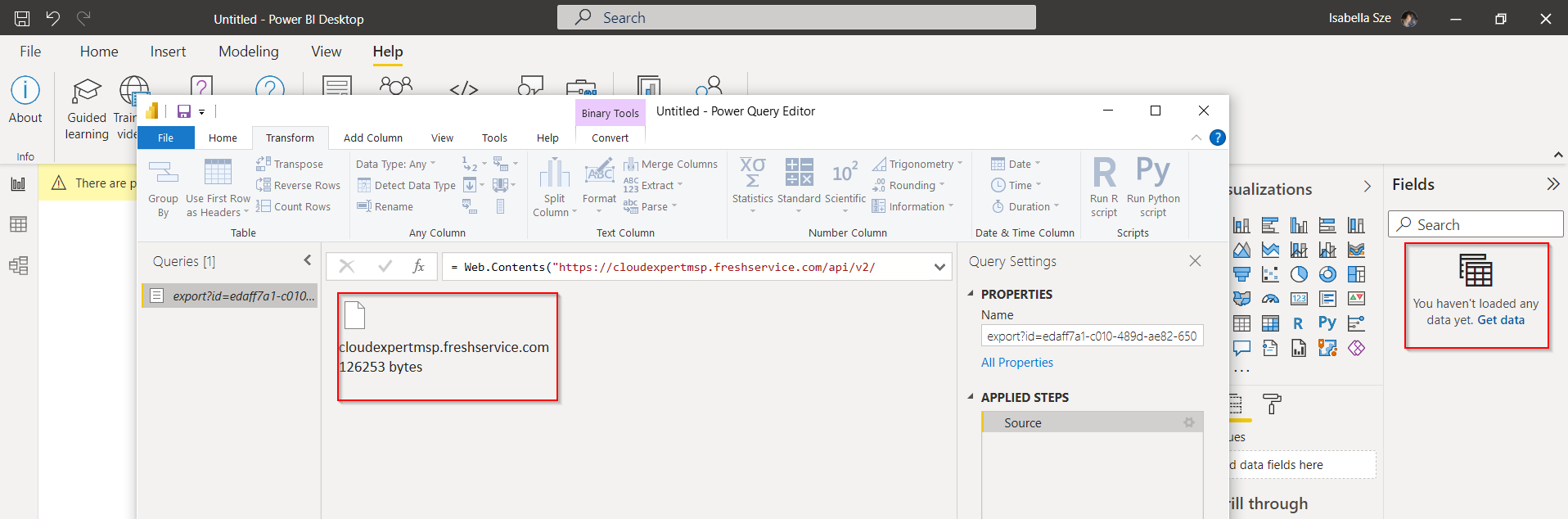This screenshot has height=519, width=1568.
Task: Click the query Name input field
Action: (1092, 336)
